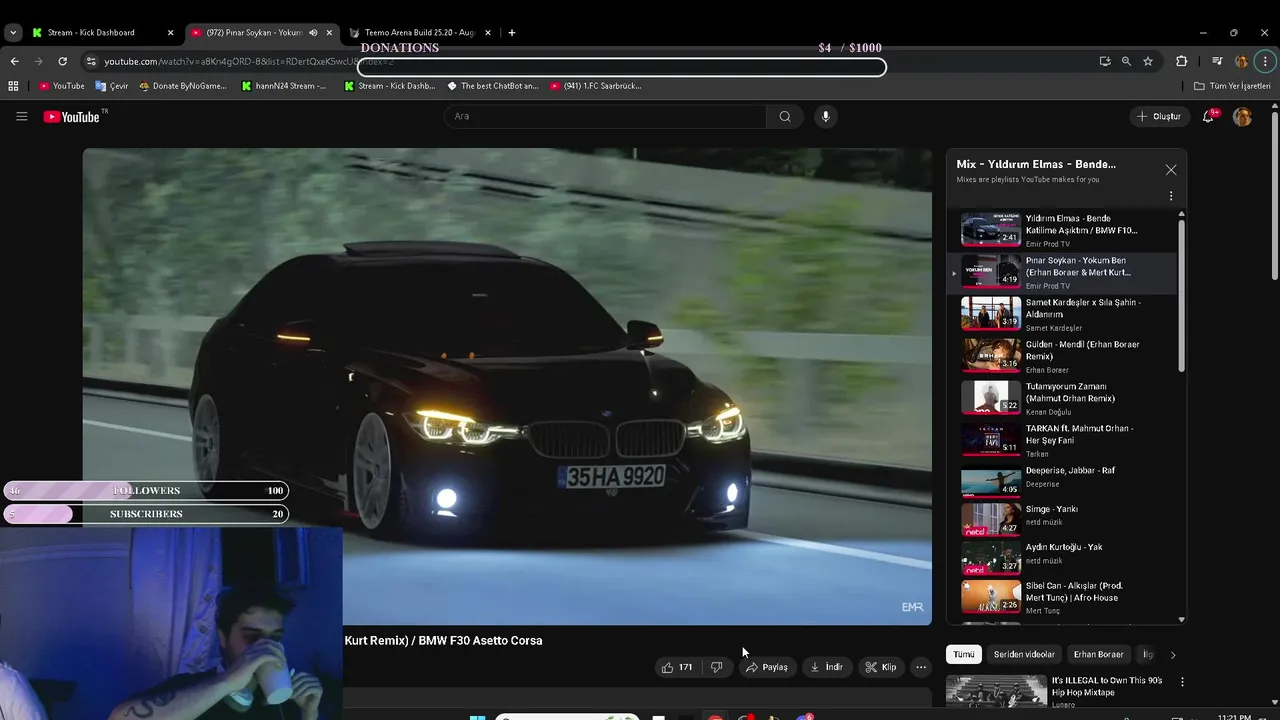
Task: Open The best ChatBot bookmark
Action: (x=493, y=86)
